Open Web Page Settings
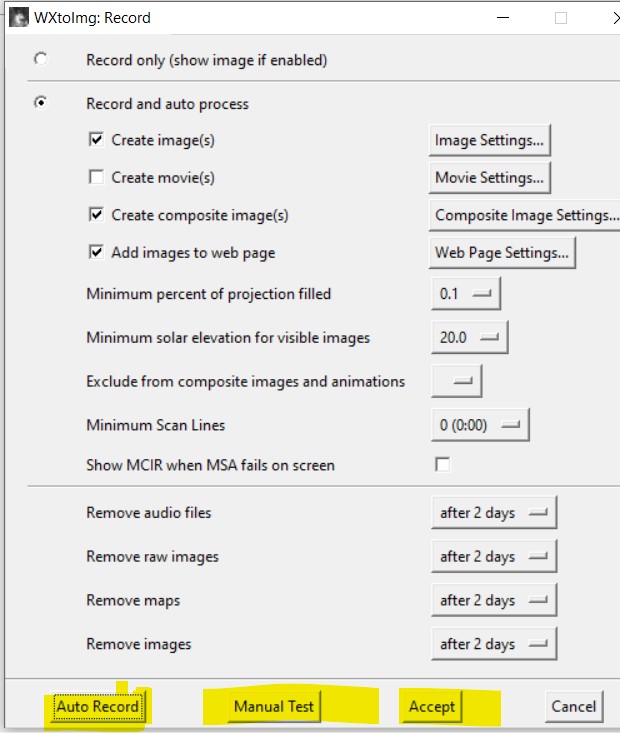The width and height of the screenshot is (620, 733). pos(502,252)
